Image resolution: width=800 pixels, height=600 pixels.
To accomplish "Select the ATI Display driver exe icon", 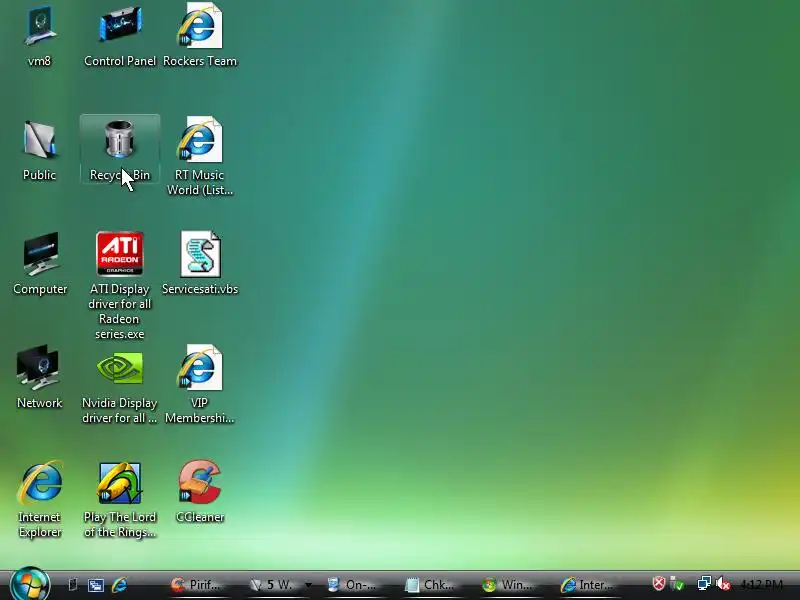I will [x=120, y=286].
